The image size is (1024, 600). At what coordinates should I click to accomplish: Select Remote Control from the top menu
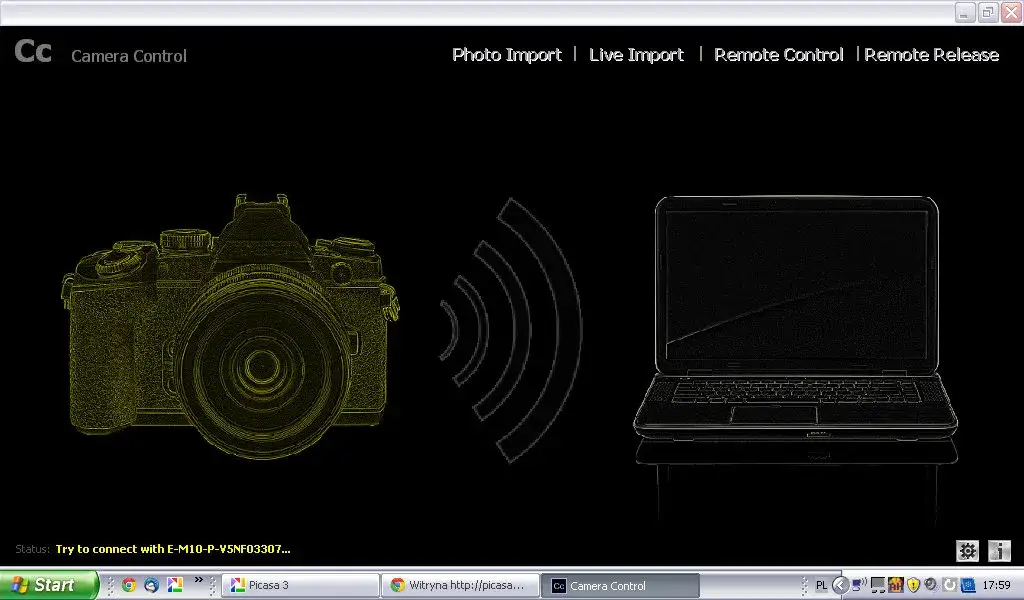(778, 55)
